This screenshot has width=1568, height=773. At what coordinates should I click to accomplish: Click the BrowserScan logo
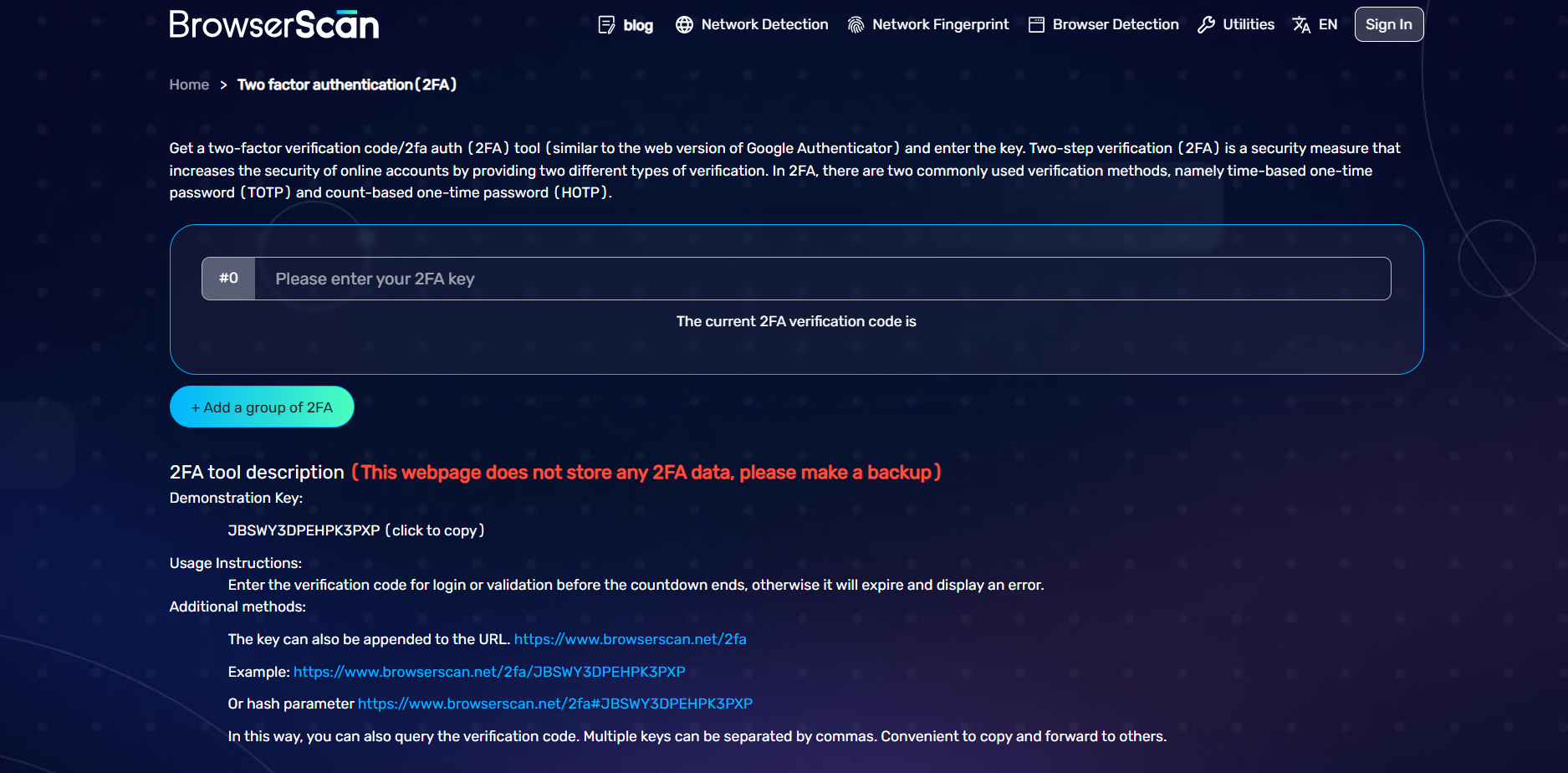(x=273, y=25)
